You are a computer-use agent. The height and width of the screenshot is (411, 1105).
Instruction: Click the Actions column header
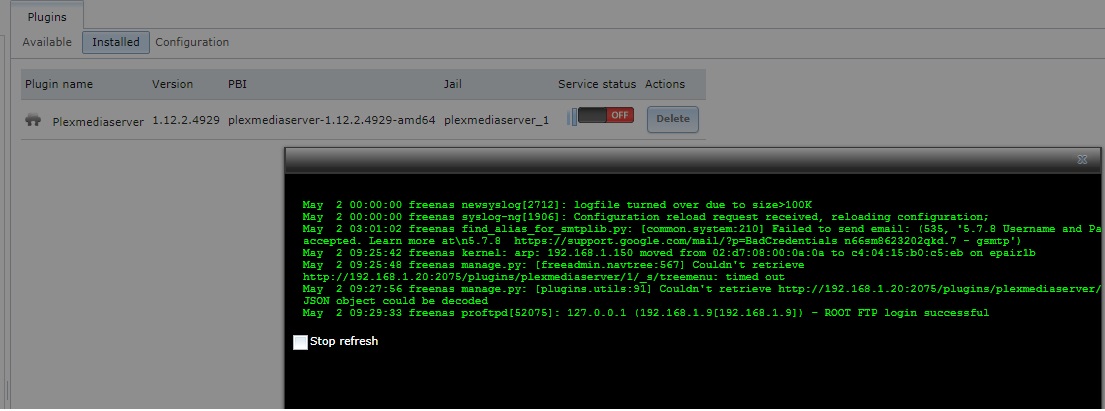pos(665,84)
